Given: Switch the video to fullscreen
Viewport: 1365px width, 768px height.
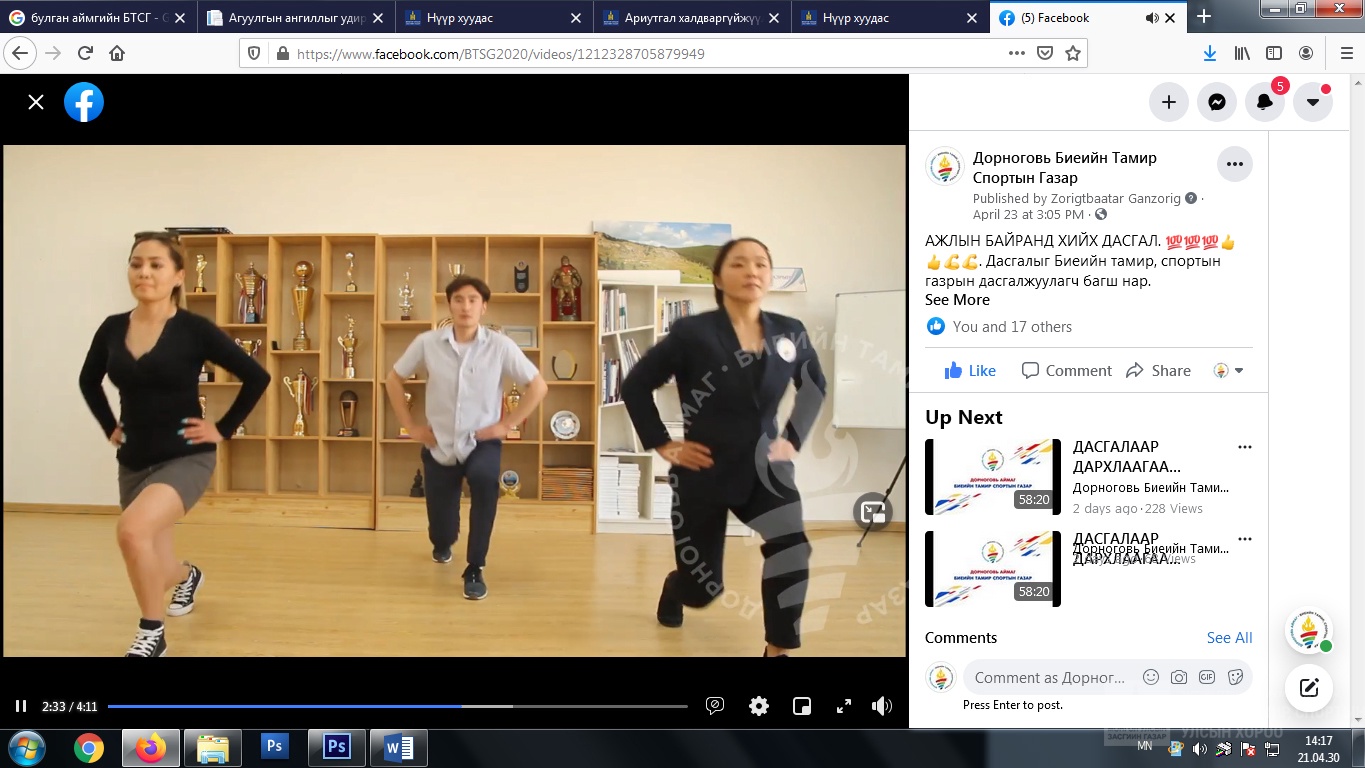Looking at the screenshot, I should (844, 706).
